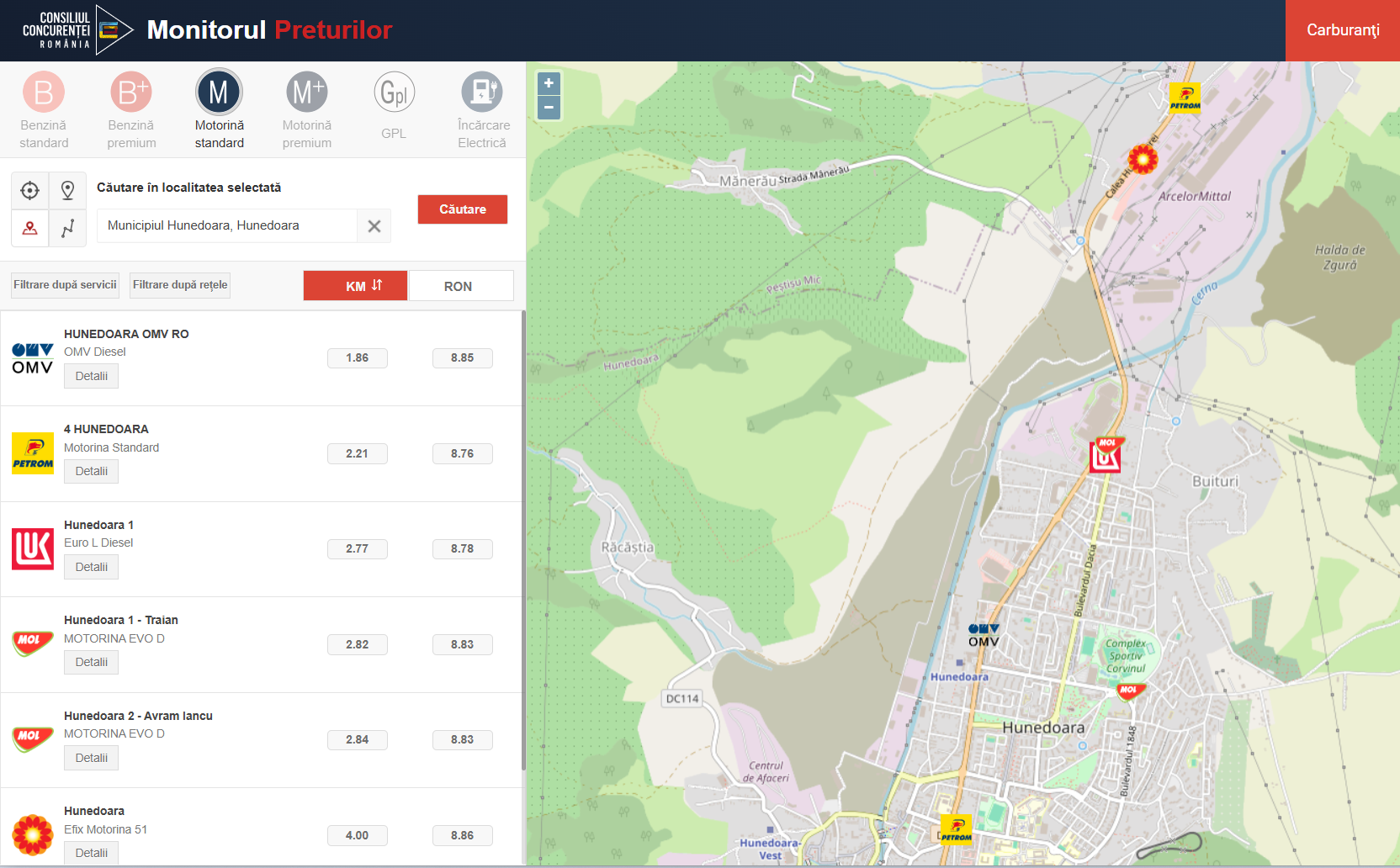Viewport: 1400px width, 868px height.
Task: Open the Carburanți tab
Action: (x=1342, y=30)
